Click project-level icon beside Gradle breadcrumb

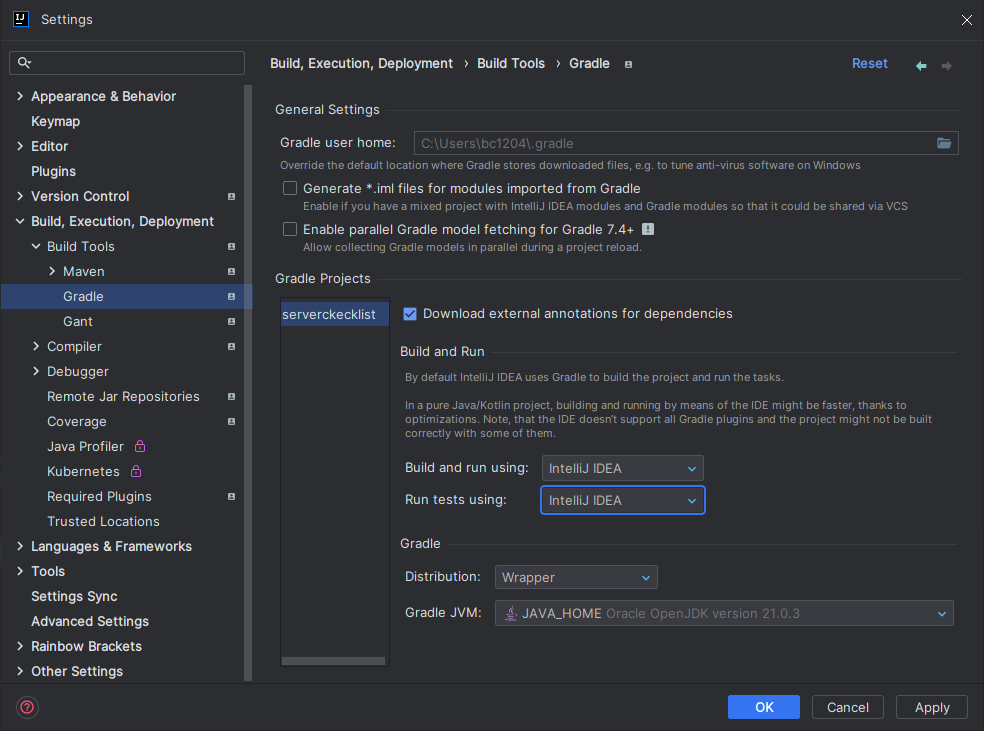point(628,64)
